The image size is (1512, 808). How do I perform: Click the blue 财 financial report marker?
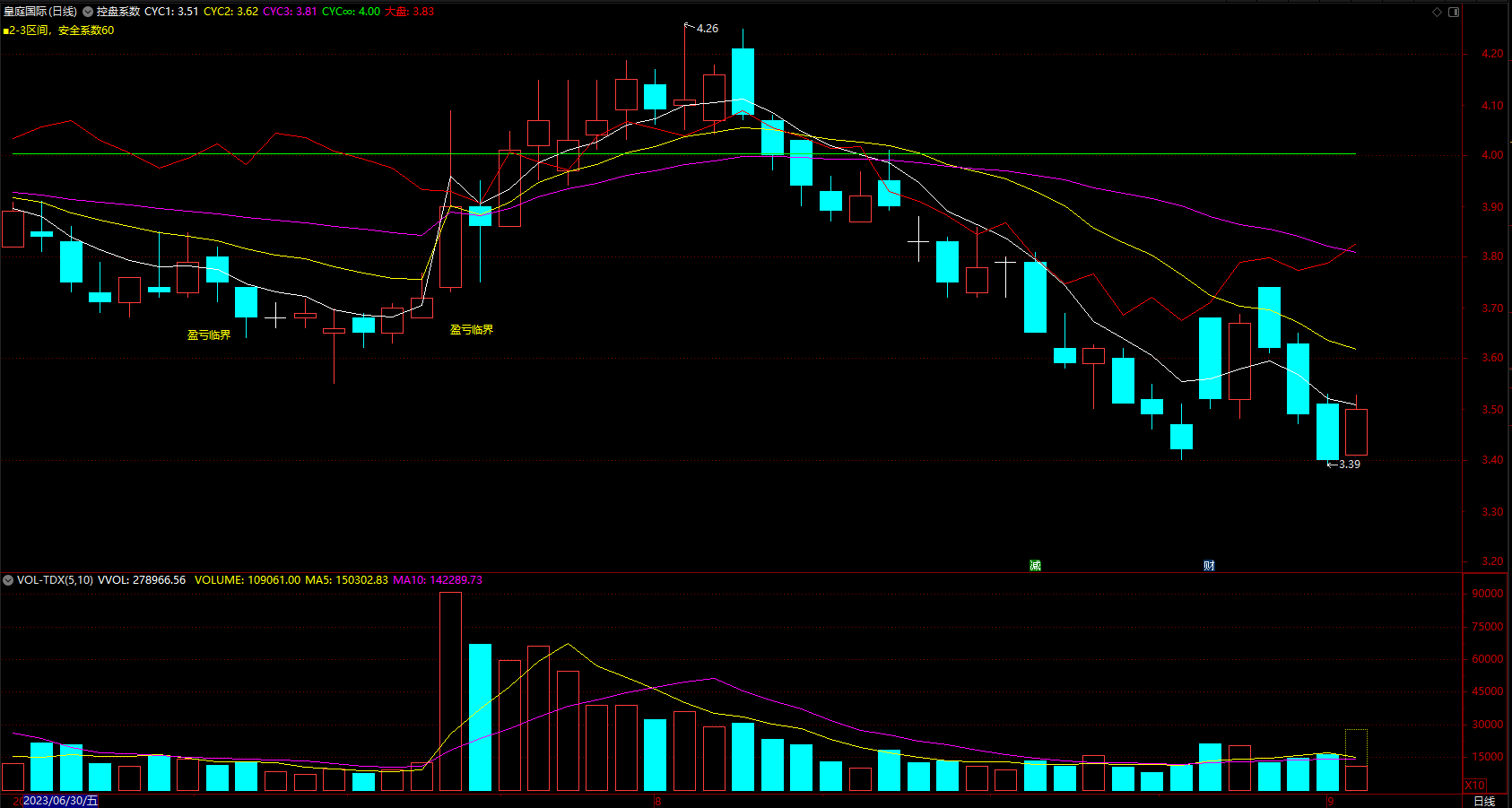pos(1209,565)
